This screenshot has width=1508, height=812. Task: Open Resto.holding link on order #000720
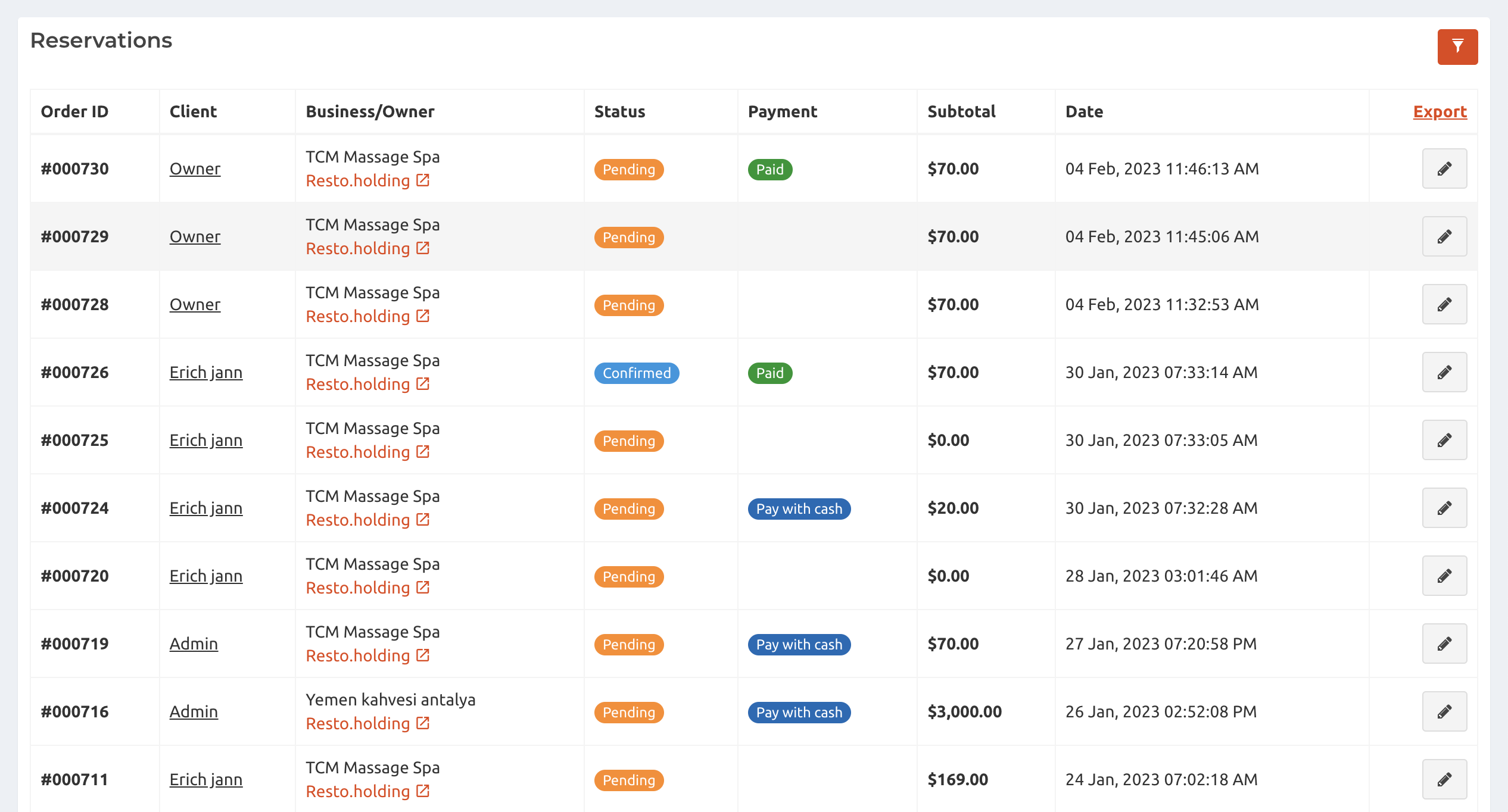[x=357, y=588]
